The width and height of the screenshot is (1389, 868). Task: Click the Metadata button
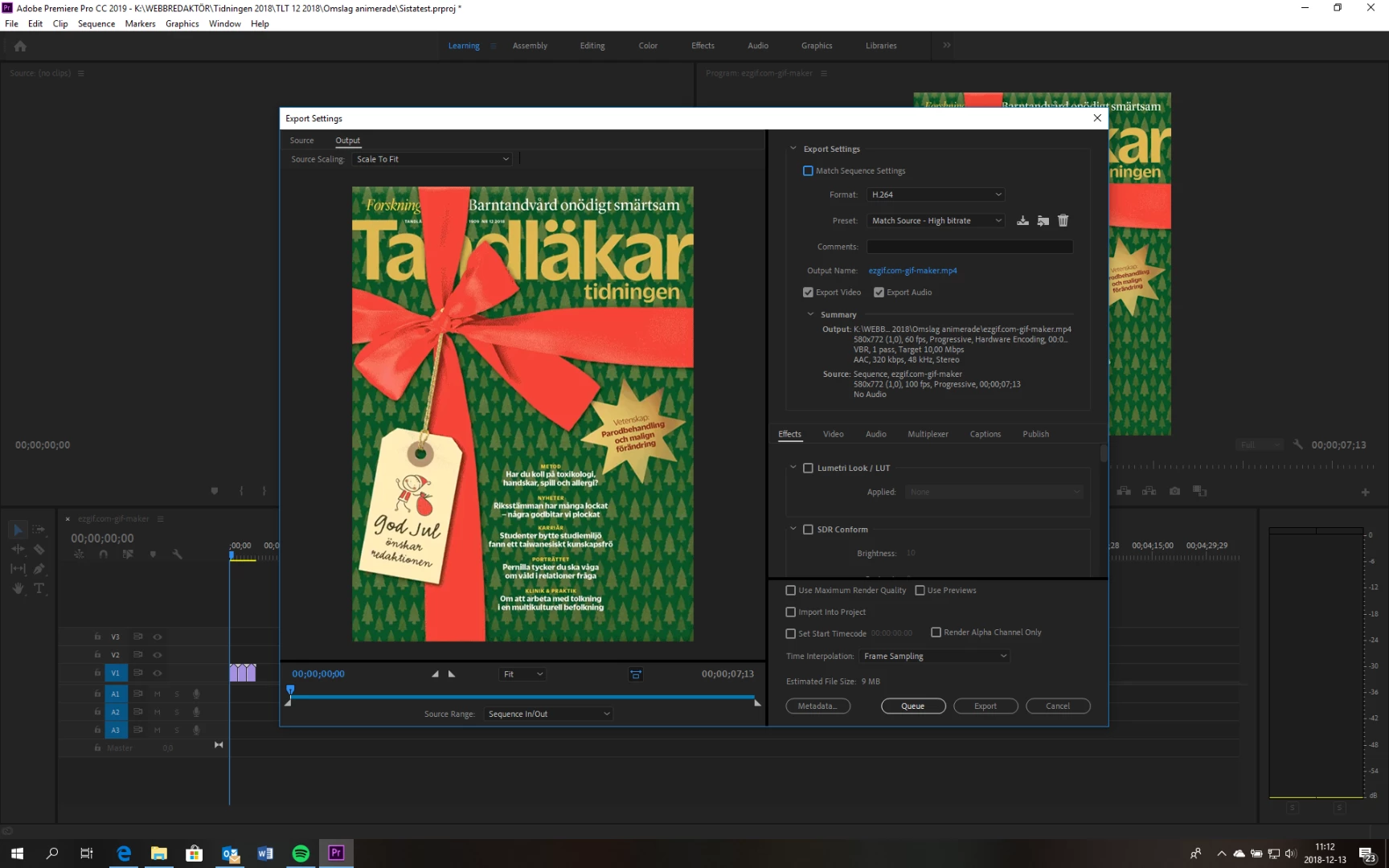[817, 706]
